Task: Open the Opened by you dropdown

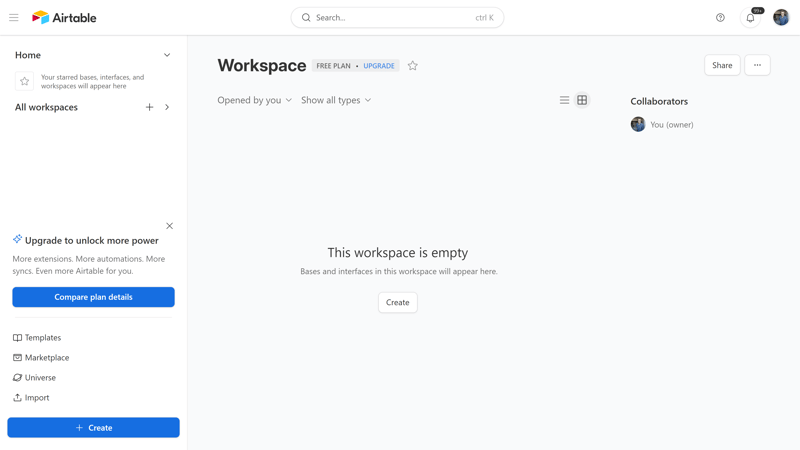Action: (255, 100)
